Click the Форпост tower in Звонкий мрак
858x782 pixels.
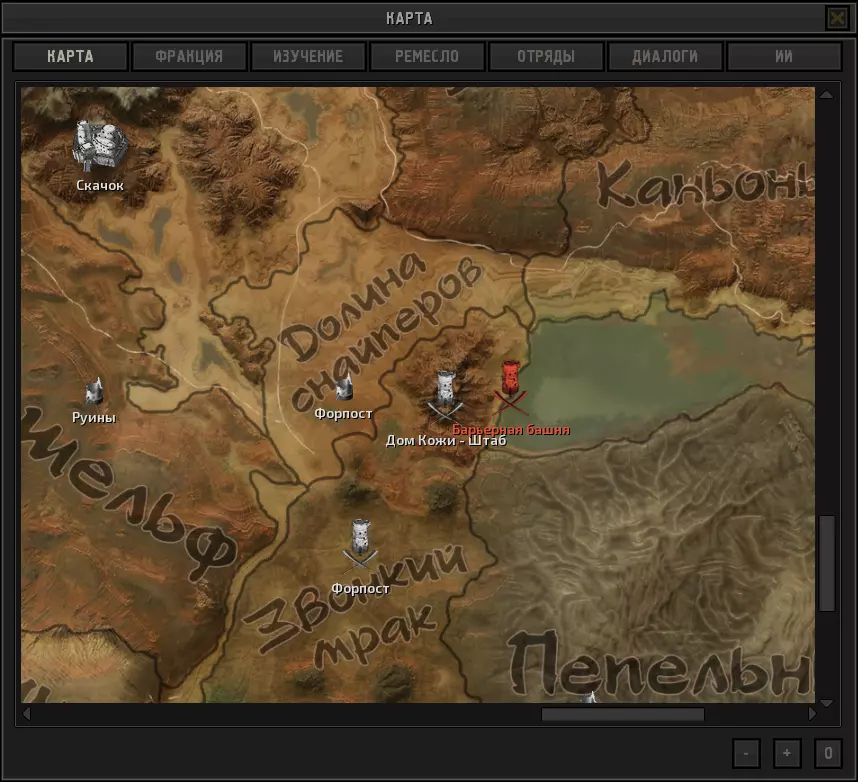pos(360,544)
